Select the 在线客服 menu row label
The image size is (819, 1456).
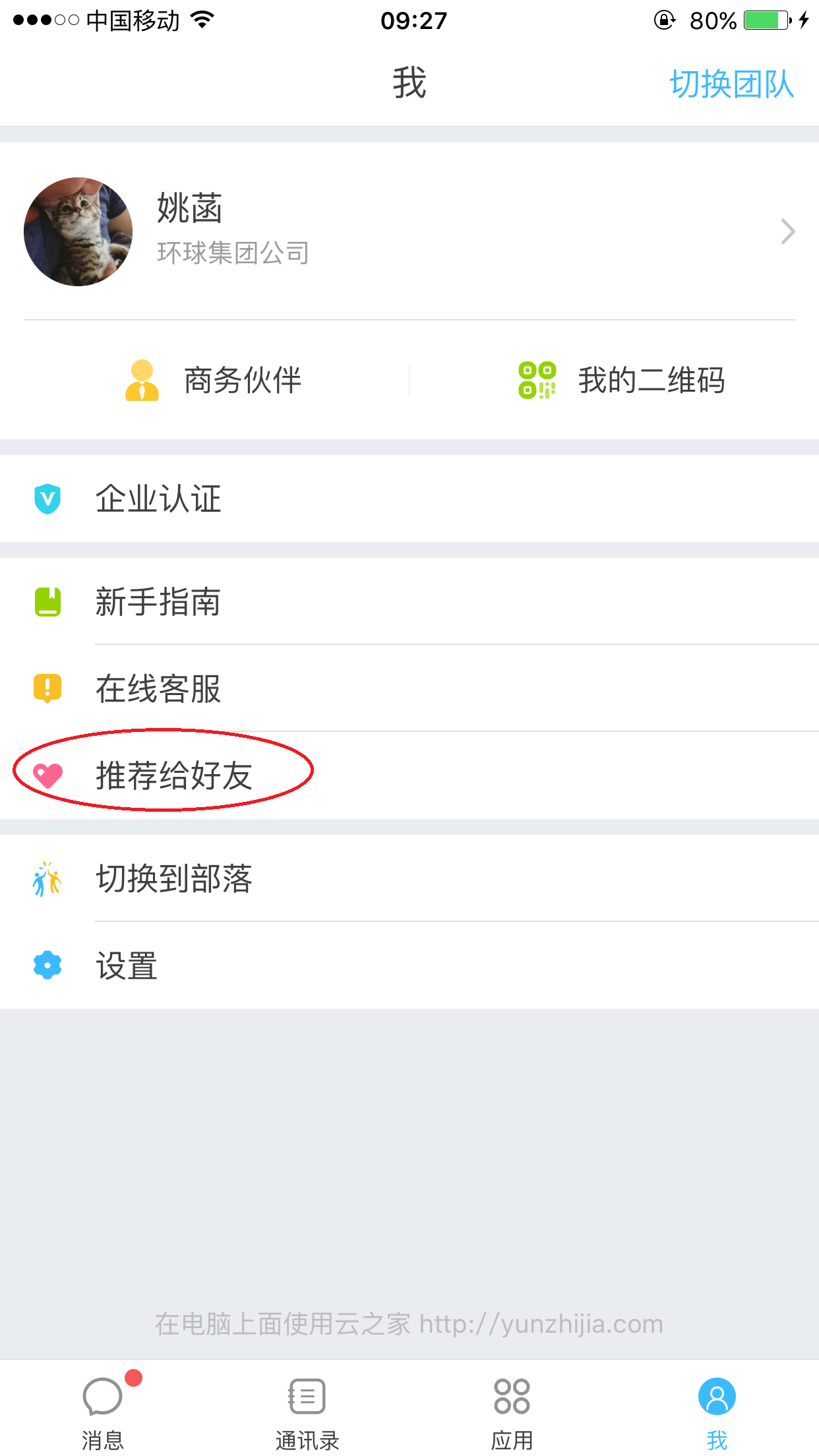tap(158, 689)
